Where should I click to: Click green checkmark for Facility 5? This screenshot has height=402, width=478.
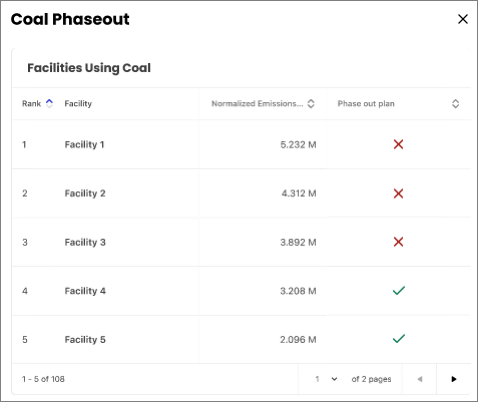399,339
